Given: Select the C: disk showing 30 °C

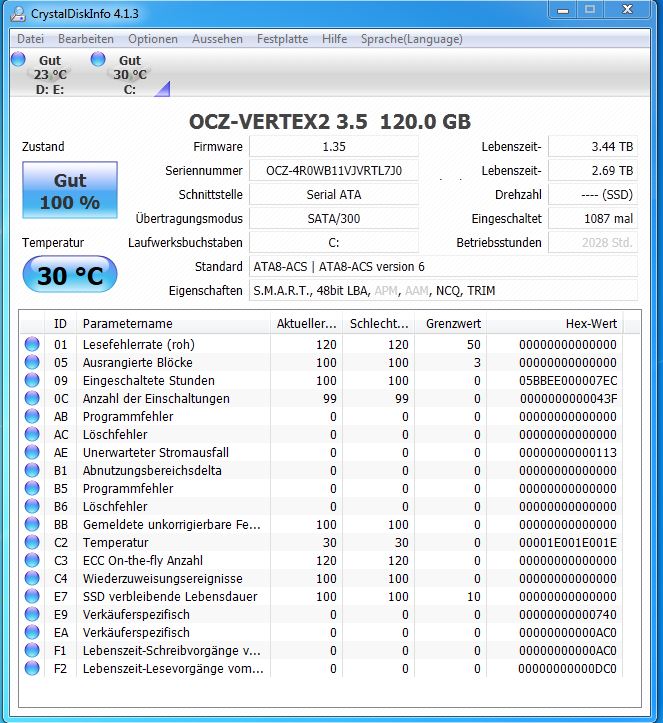Looking at the screenshot, I should (130, 75).
